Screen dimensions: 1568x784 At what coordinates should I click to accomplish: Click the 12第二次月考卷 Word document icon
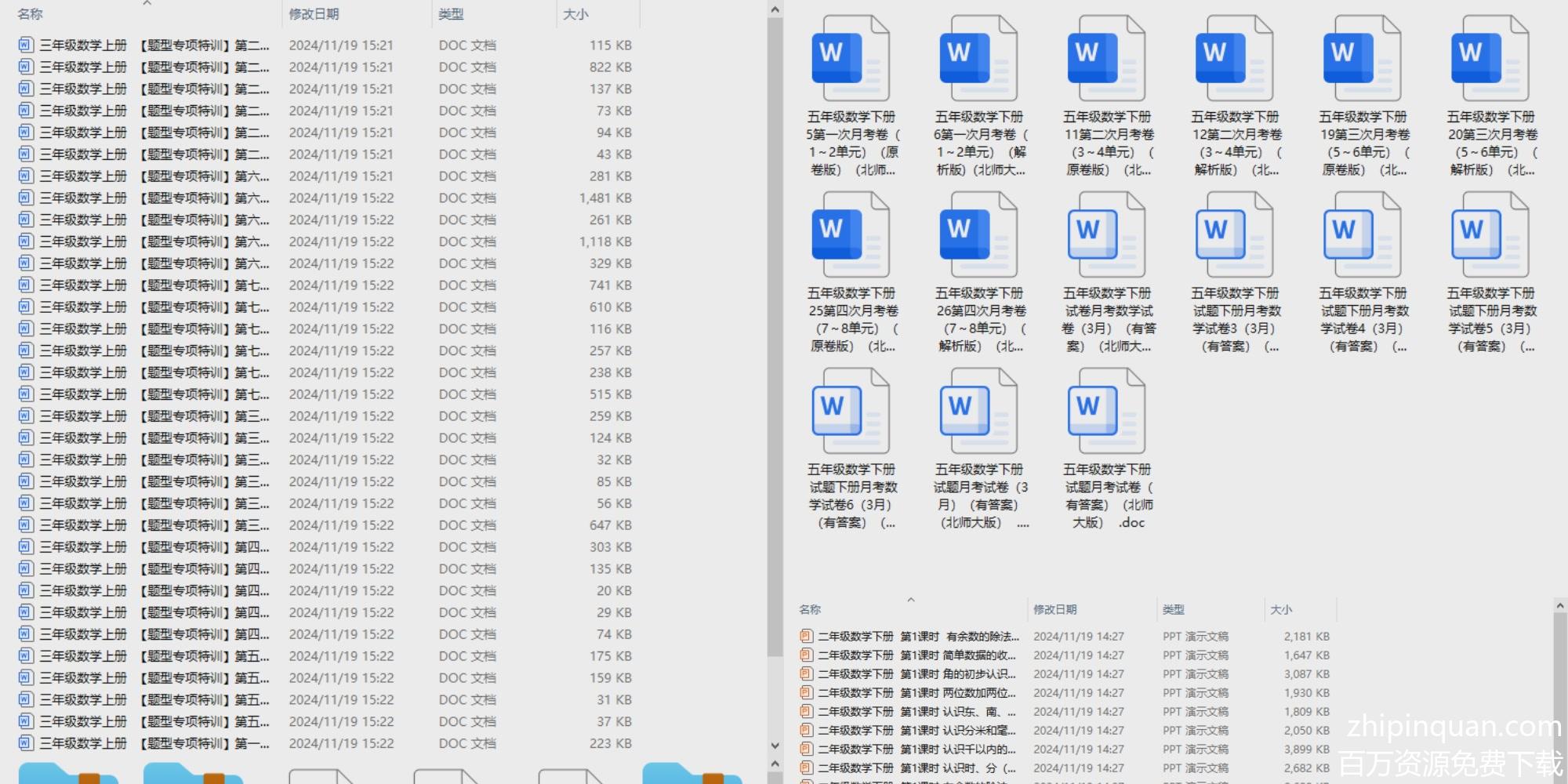point(1234,59)
